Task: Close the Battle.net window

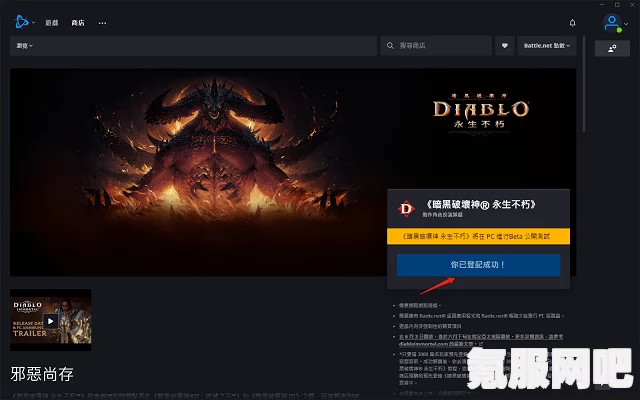Action: coord(632,4)
